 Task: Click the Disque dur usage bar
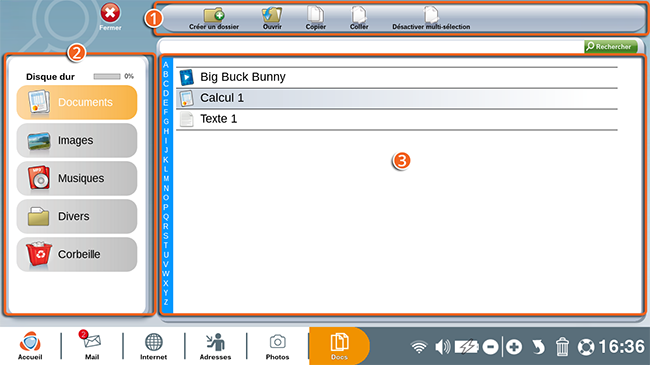(x=107, y=76)
